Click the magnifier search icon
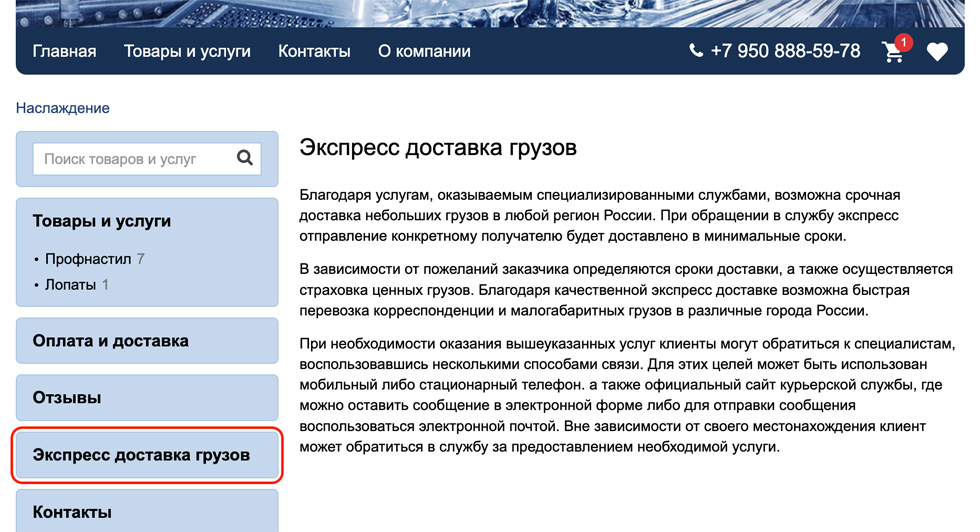The width and height of the screenshot is (980, 532). coord(245,158)
